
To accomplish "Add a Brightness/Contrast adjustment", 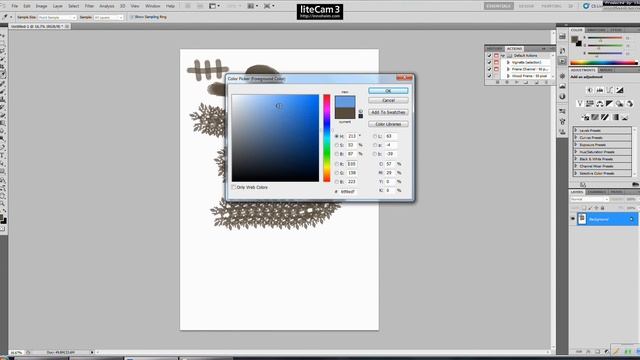I will coord(589,90).
